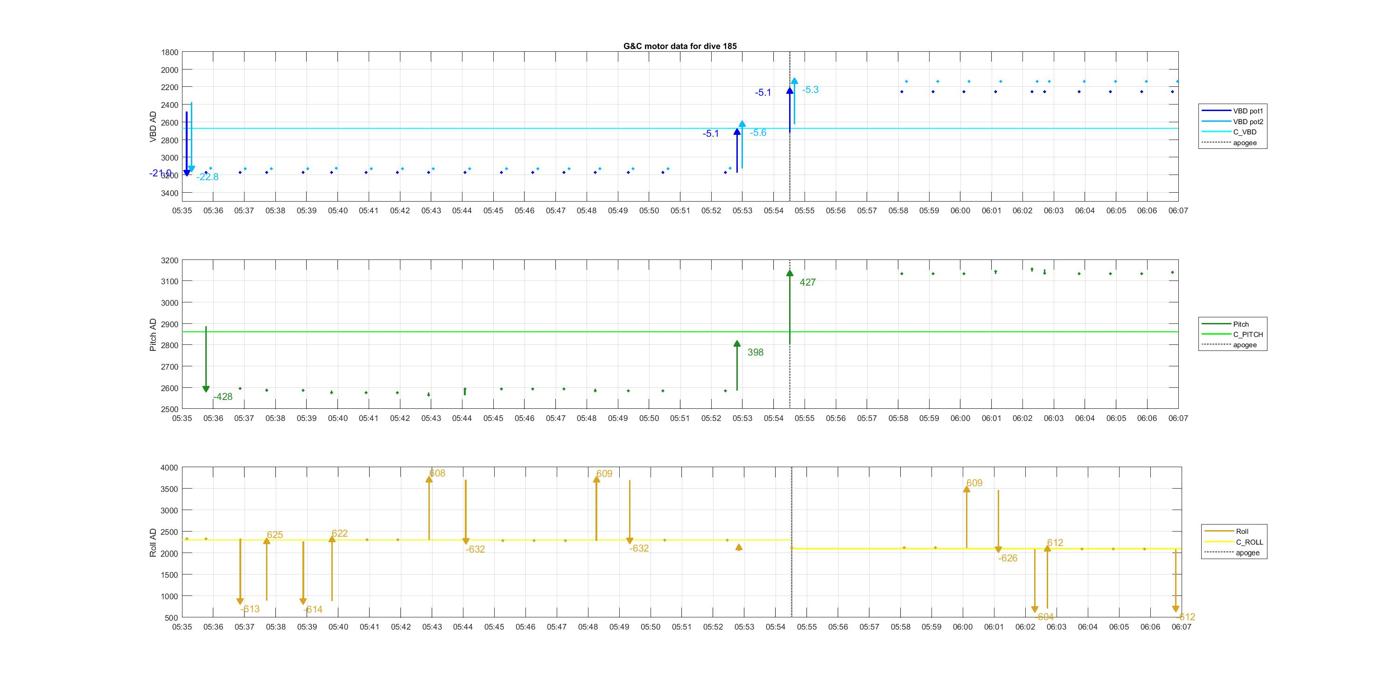The width and height of the screenshot is (1400, 693).
Task: Click the '2900' tick on Pitch AD axis
Action: click(170, 324)
